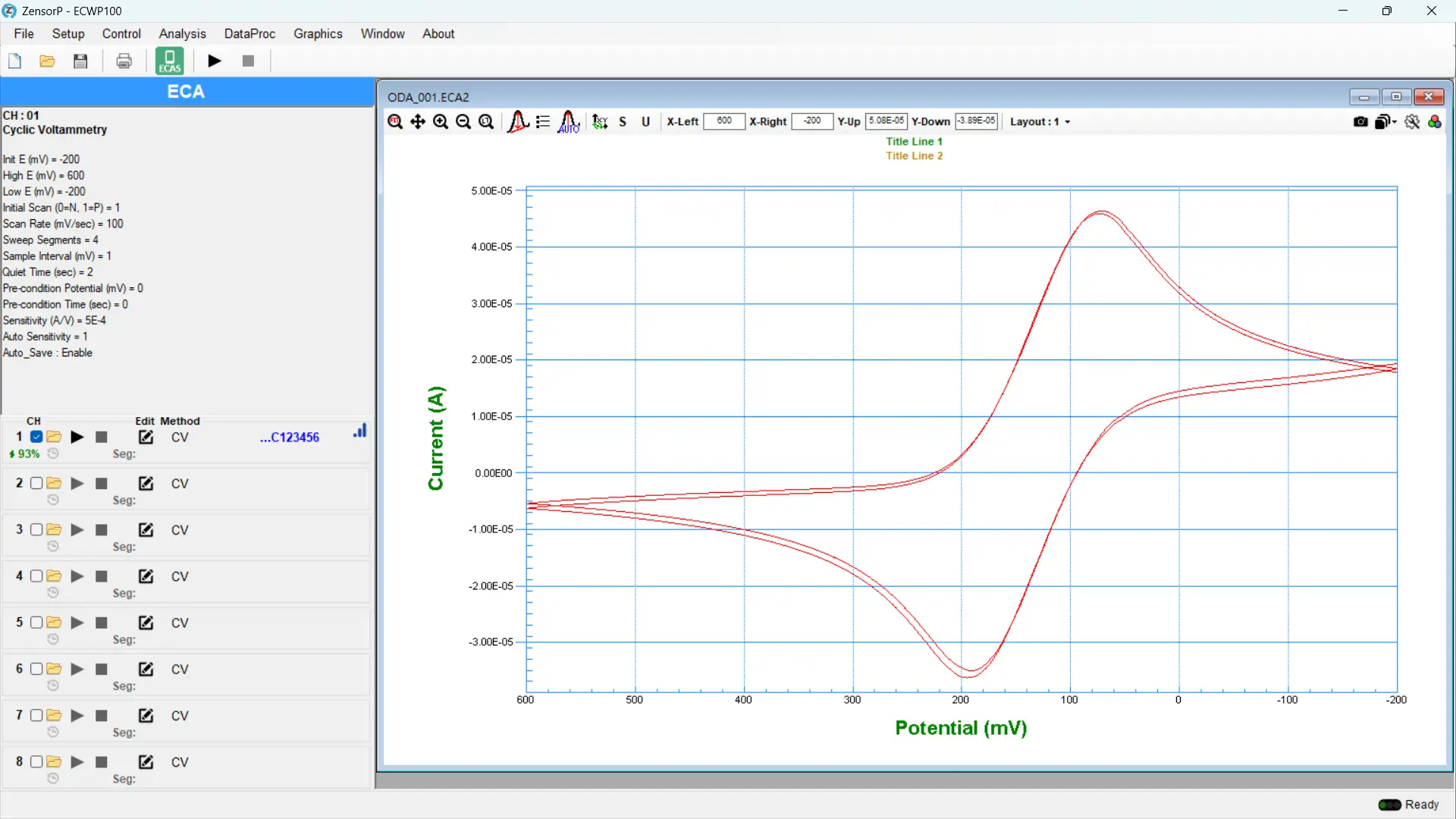Enable the channel 3 checkbox
The width and height of the screenshot is (1456, 819).
pyautogui.click(x=36, y=529)
